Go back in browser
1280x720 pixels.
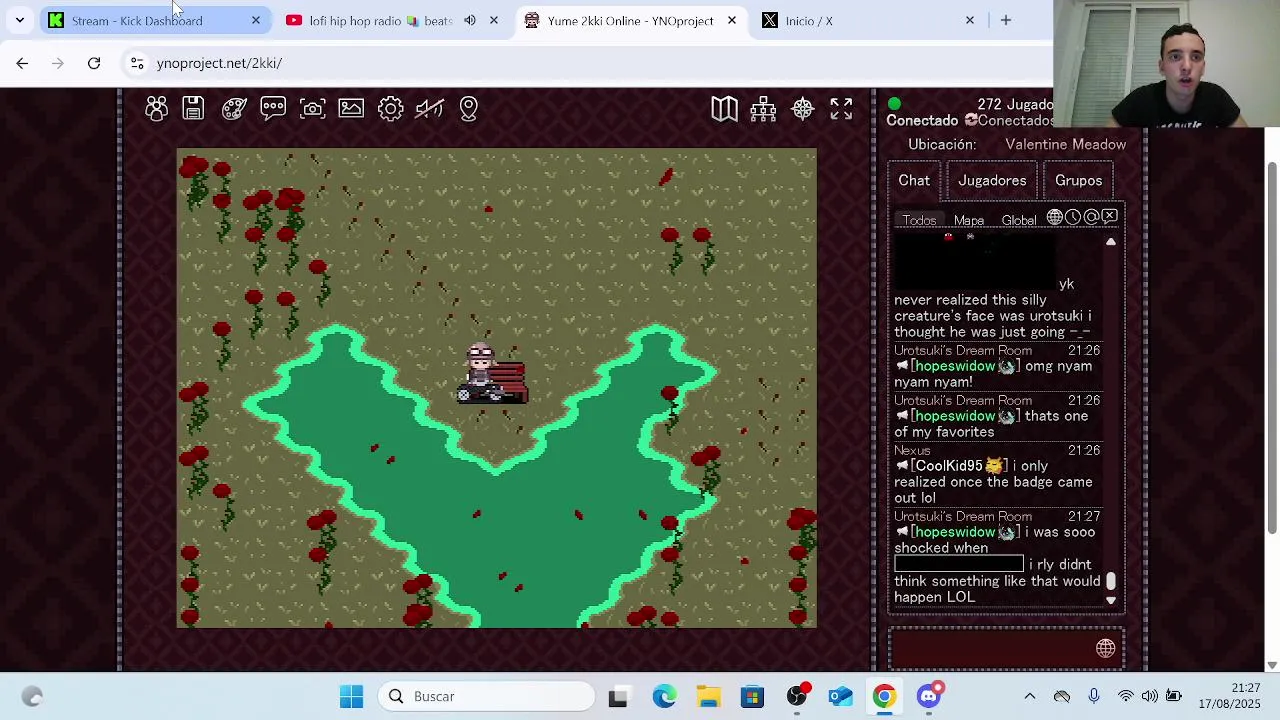pyautogui.click(x=22, y=63)
